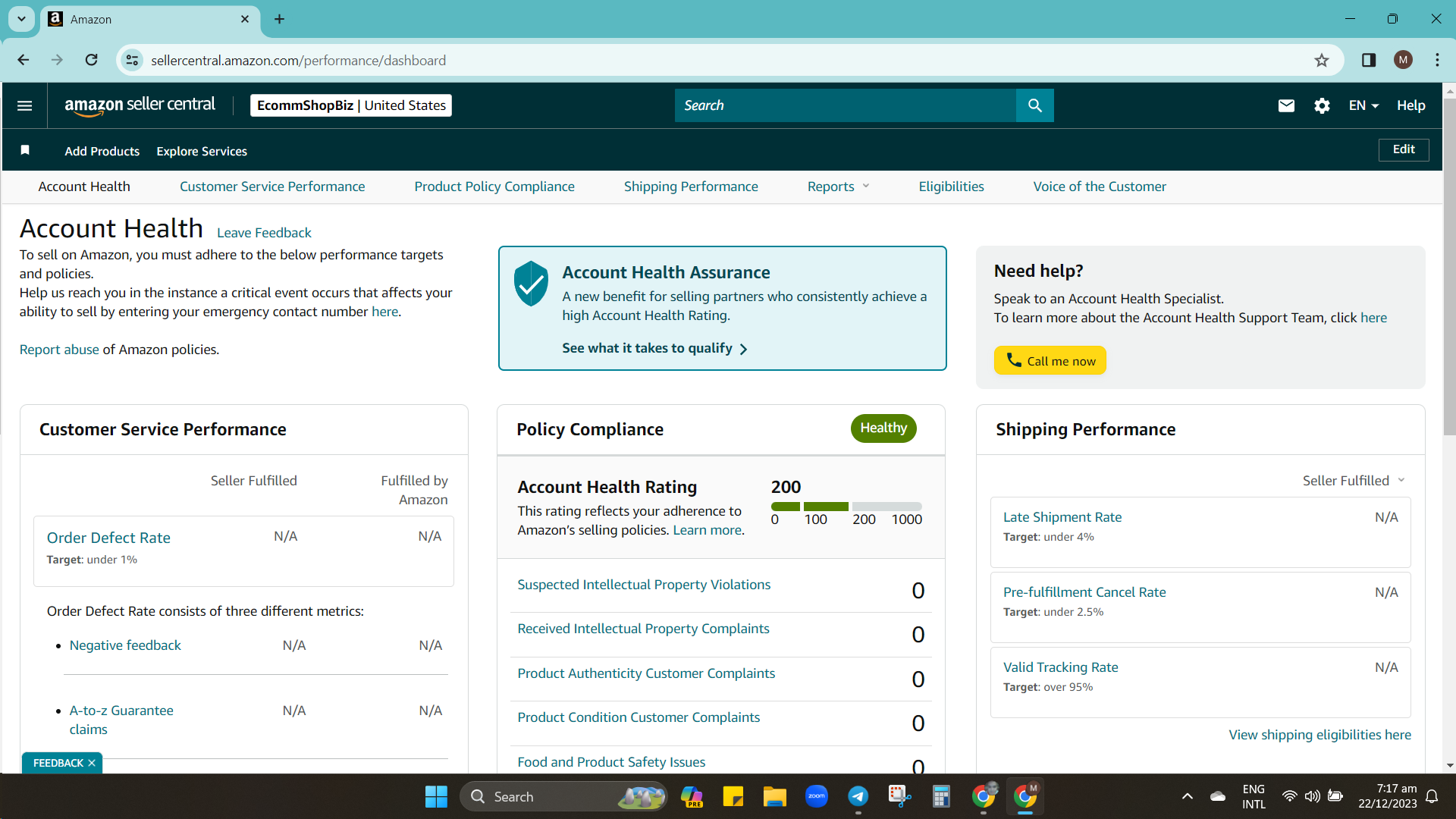Open the Late Shipment Rate link
Image resolution: width=1456 pixels, height=819 pixels.
(1062, 517)
